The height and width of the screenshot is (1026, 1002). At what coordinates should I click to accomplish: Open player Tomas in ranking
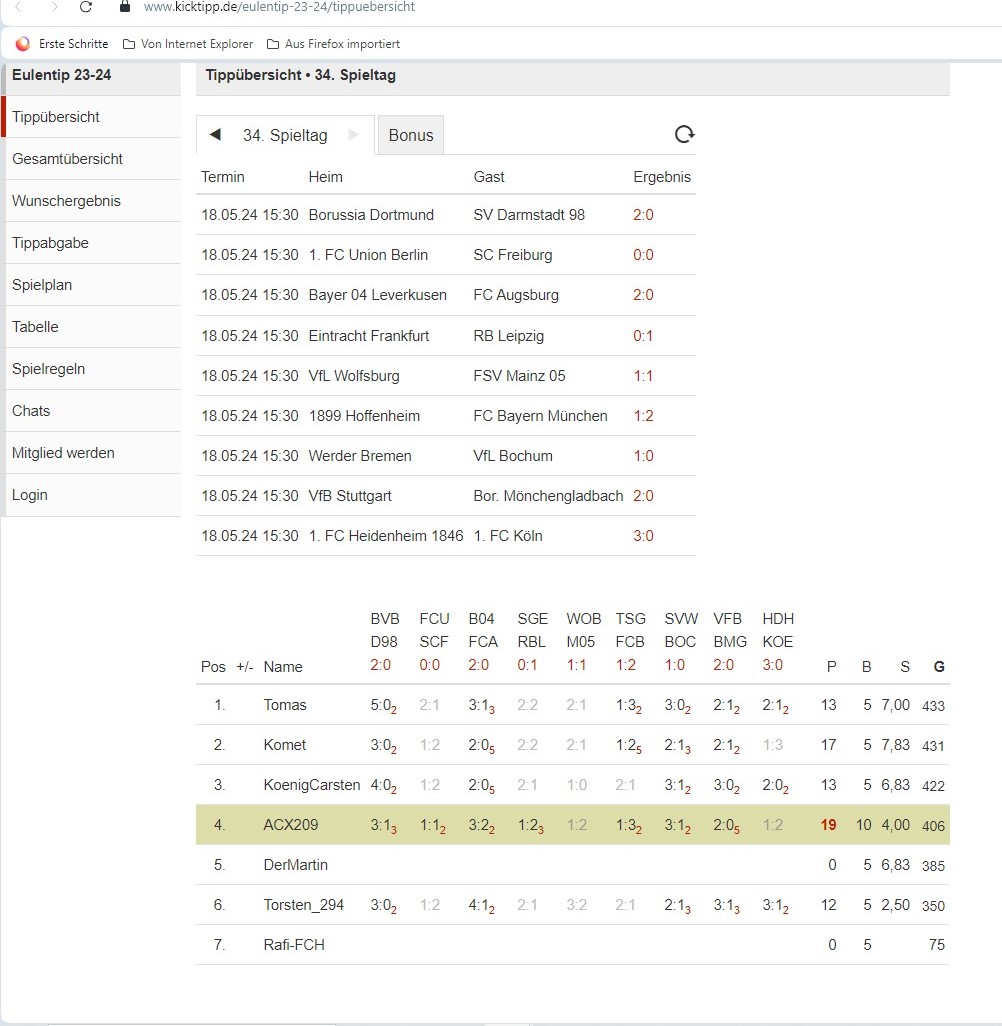[x=285, y=705]
